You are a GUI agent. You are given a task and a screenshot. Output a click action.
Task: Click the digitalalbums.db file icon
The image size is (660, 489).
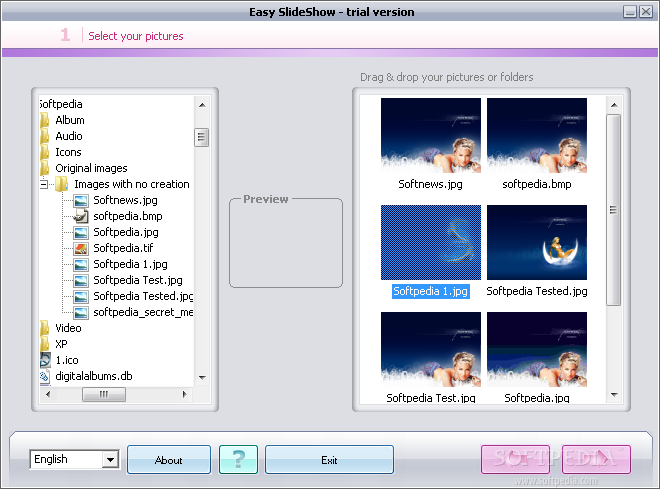45,376
